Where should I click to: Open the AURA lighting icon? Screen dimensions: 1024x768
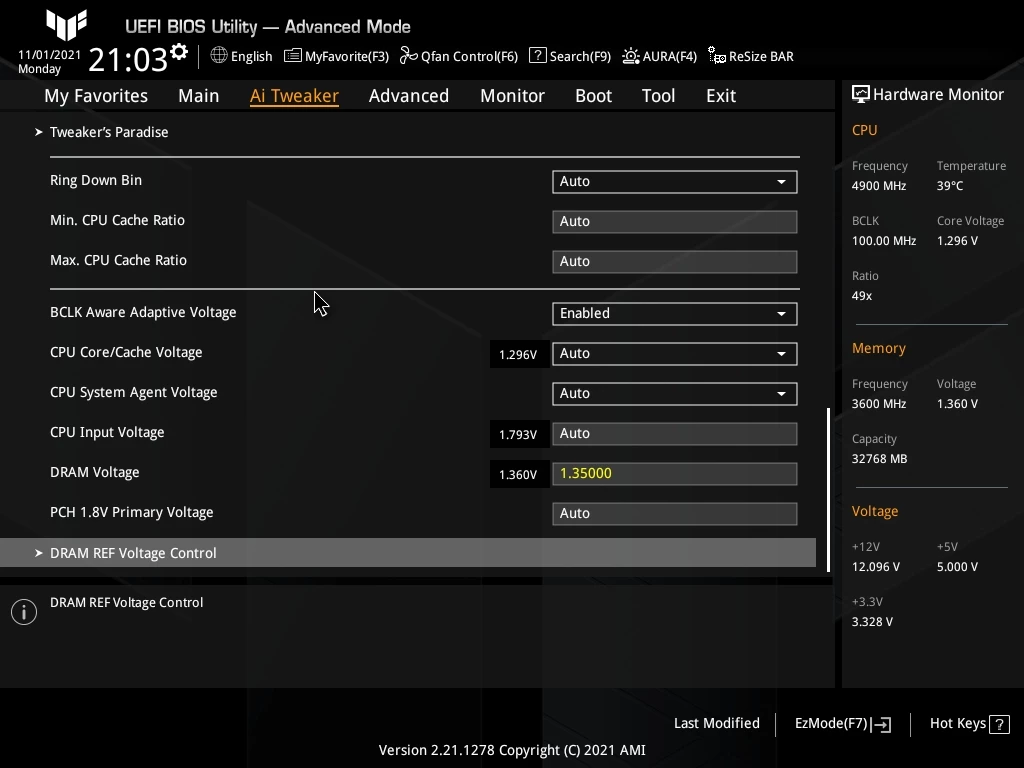click(x=631, y=56)
